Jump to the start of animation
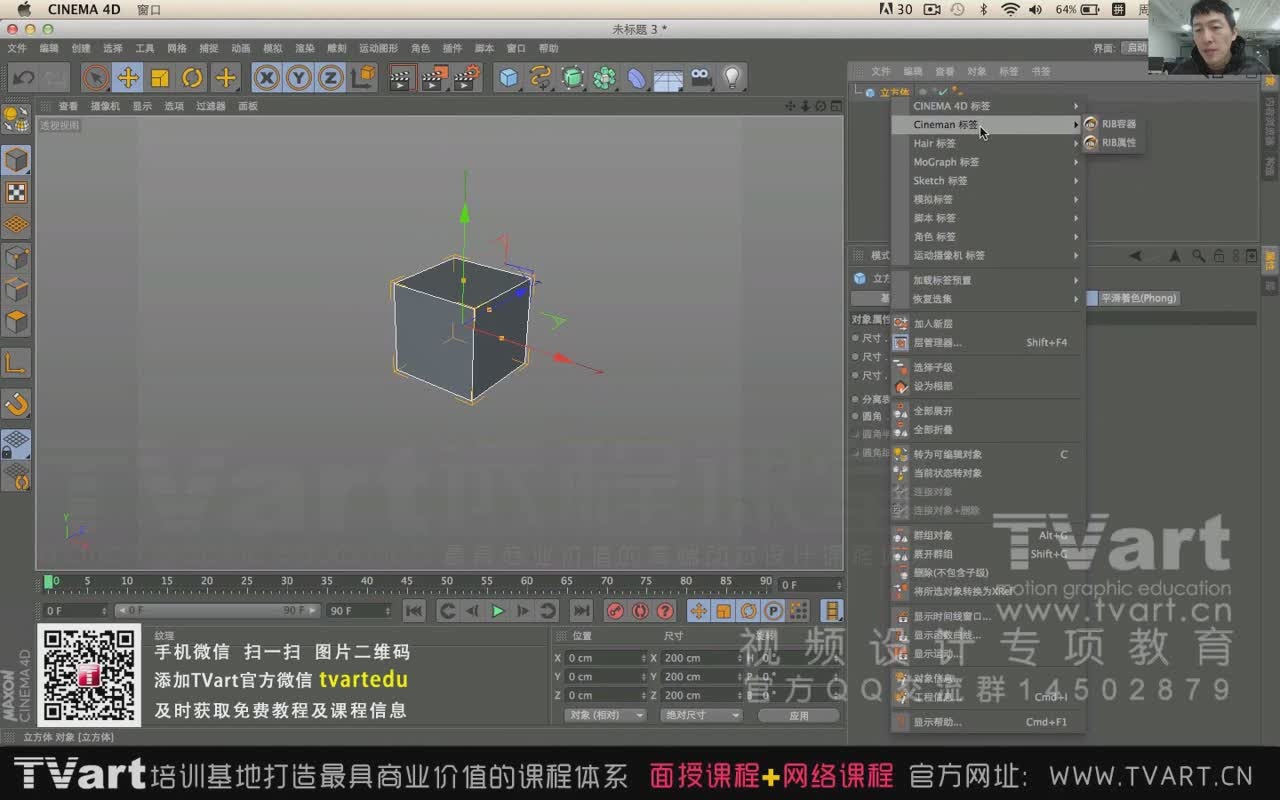Screen dimensions: 1280x800 (414, 611)
